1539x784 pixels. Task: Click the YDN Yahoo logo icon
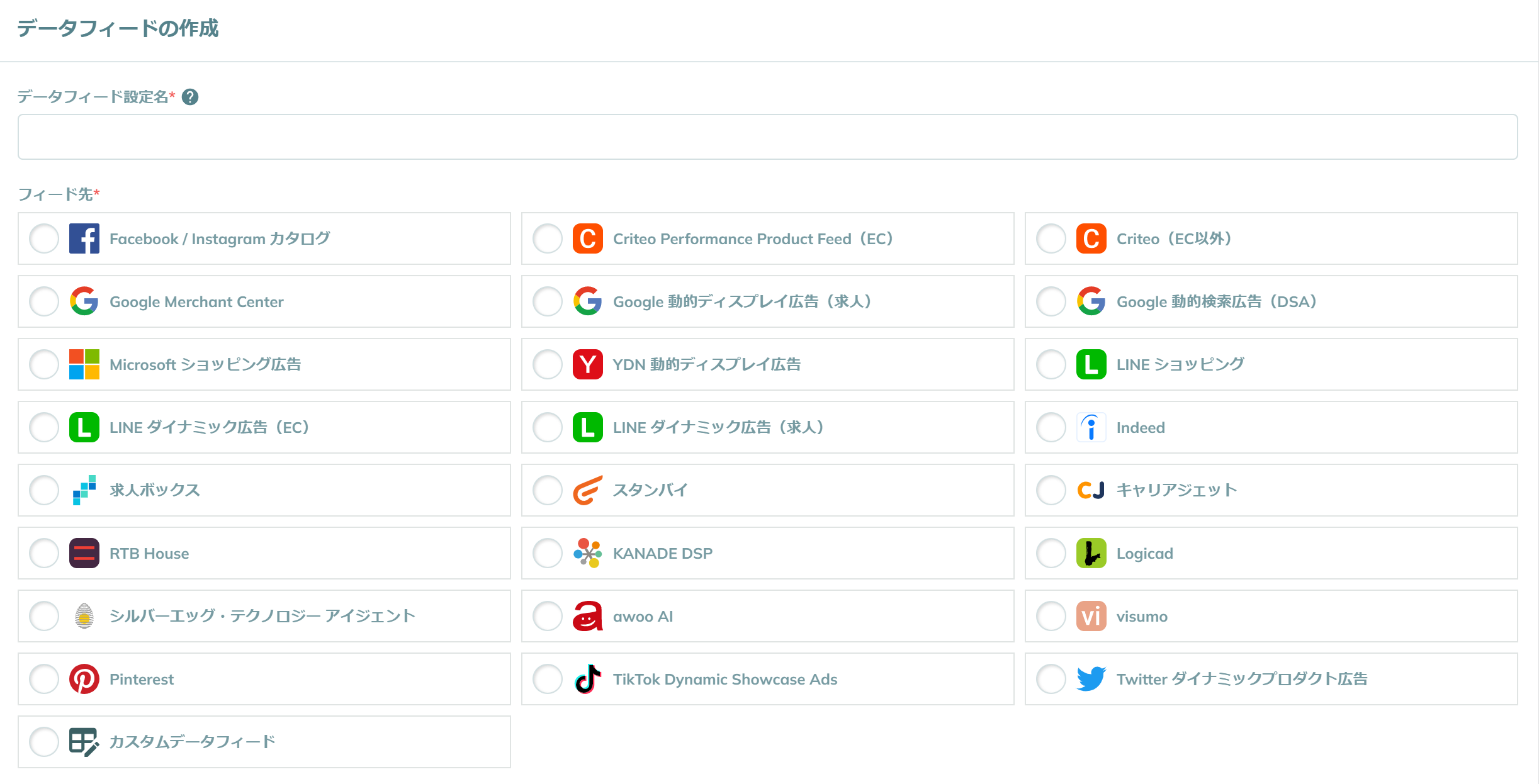coord(588,364)
